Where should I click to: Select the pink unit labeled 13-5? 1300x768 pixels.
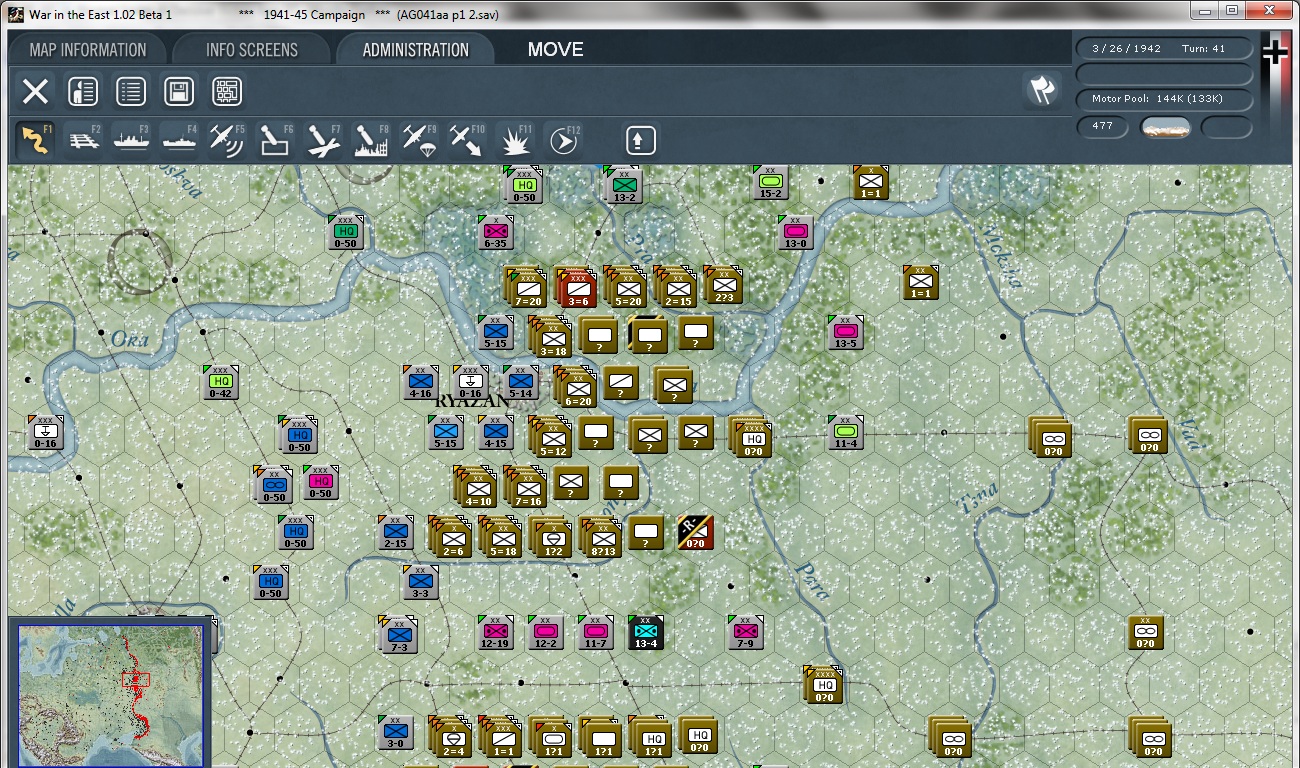pyautogui.click(x=845, y=333)
